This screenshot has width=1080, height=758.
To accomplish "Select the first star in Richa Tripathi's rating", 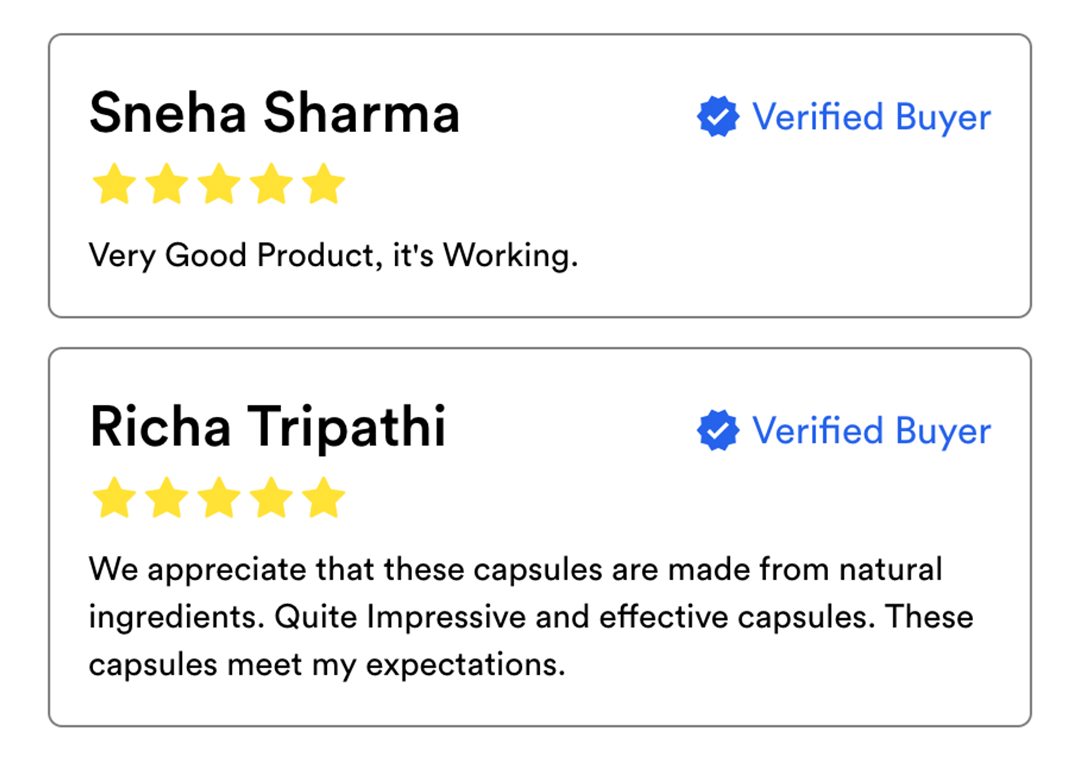I will 114,498.
